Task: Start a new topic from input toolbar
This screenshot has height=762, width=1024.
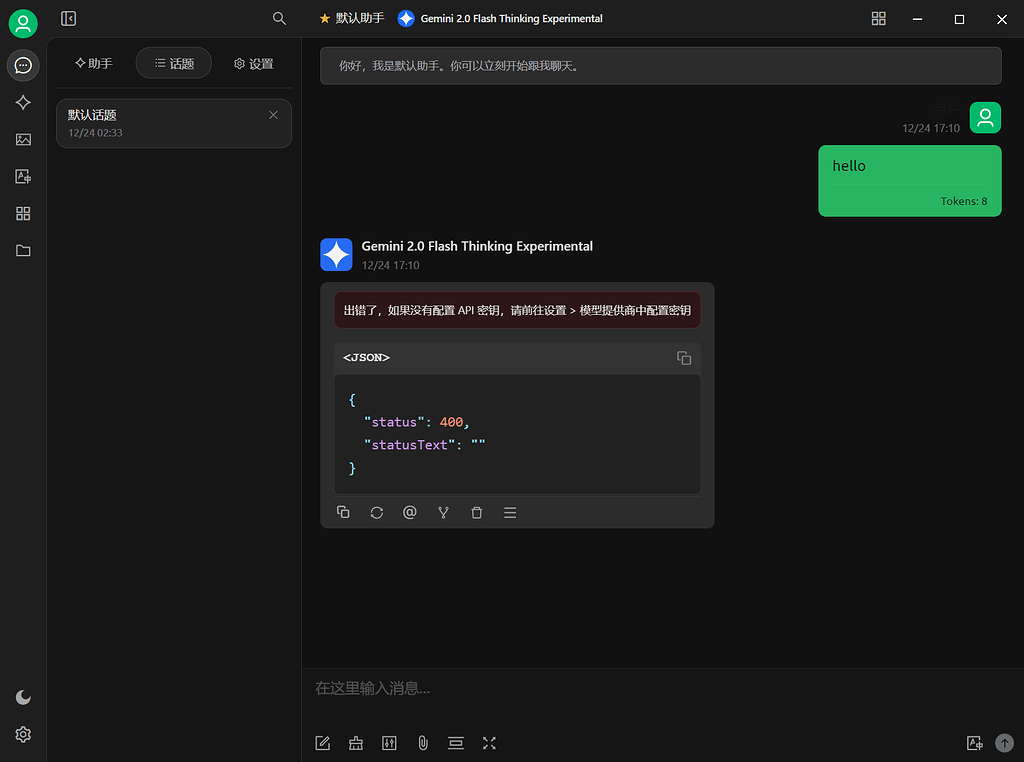Action: 323,743
